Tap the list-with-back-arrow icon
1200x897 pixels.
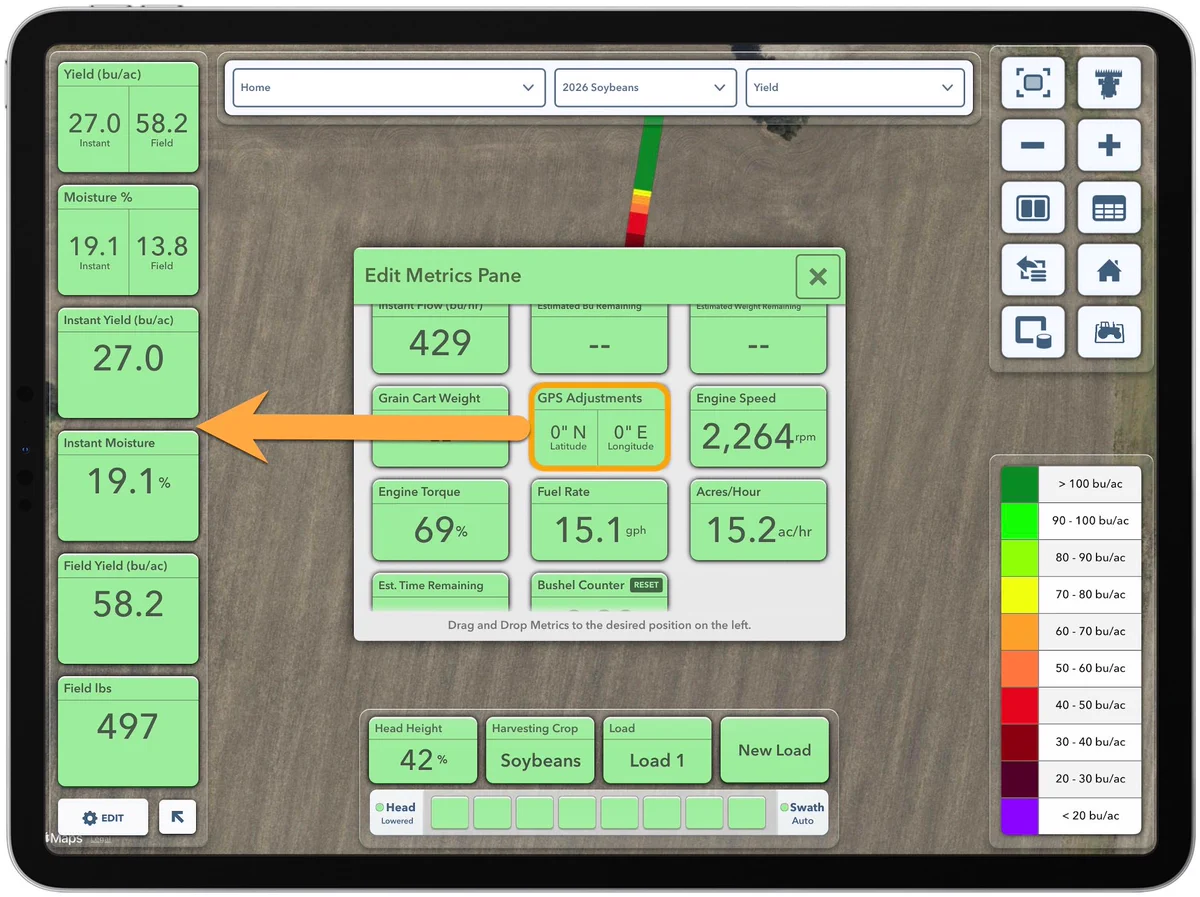[x=1032, y=270]
